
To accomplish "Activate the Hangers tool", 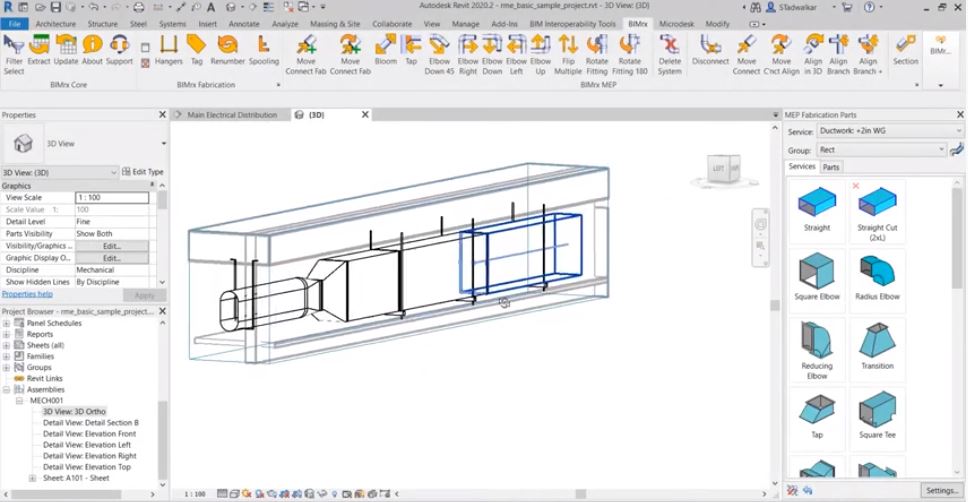I will 169,49.
